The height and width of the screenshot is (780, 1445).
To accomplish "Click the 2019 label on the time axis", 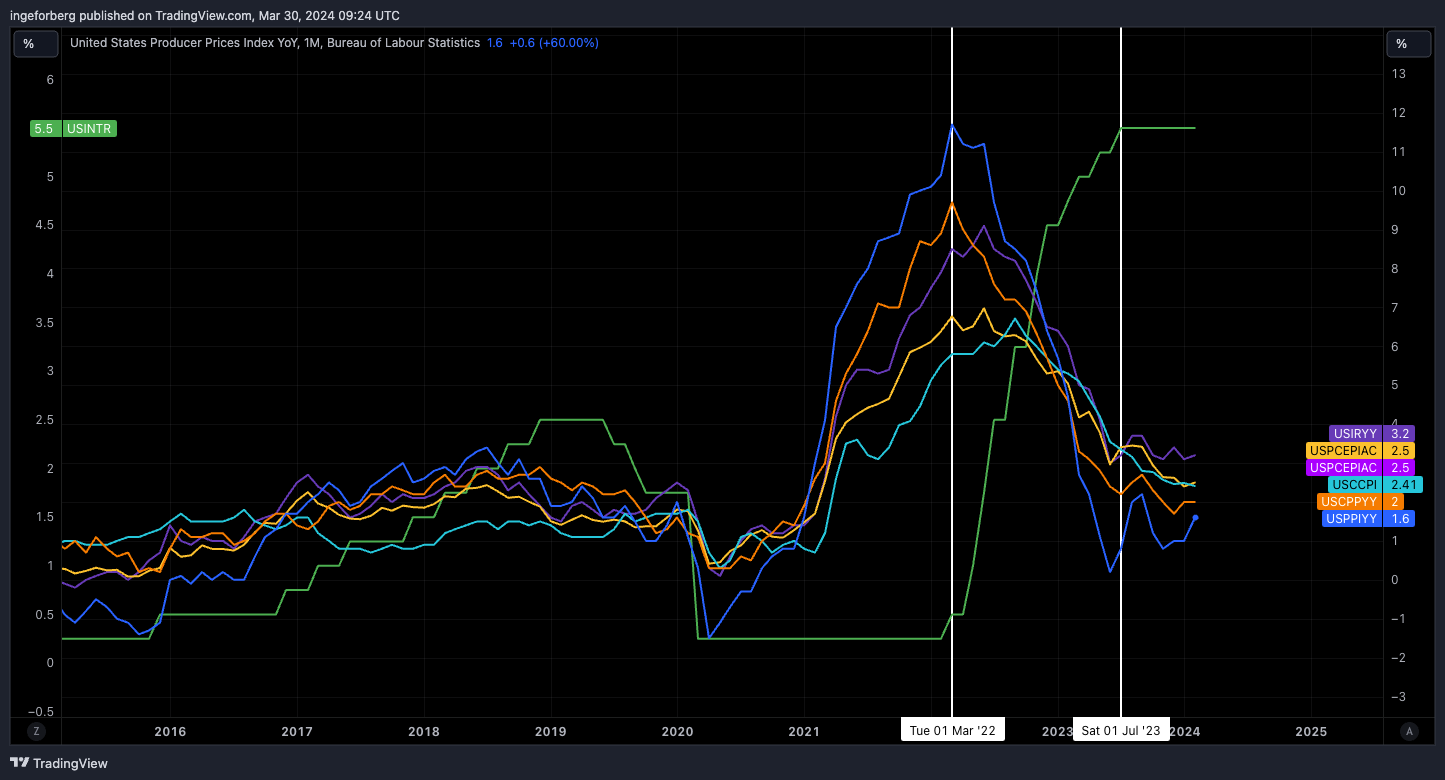I will point(550,731).
